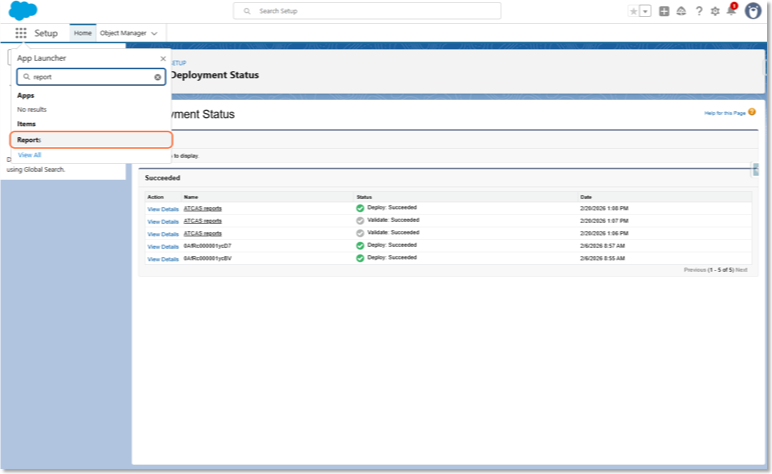Open View Details for first ATCAS reports deploy
772x474 pixels.
pos(163,209)
